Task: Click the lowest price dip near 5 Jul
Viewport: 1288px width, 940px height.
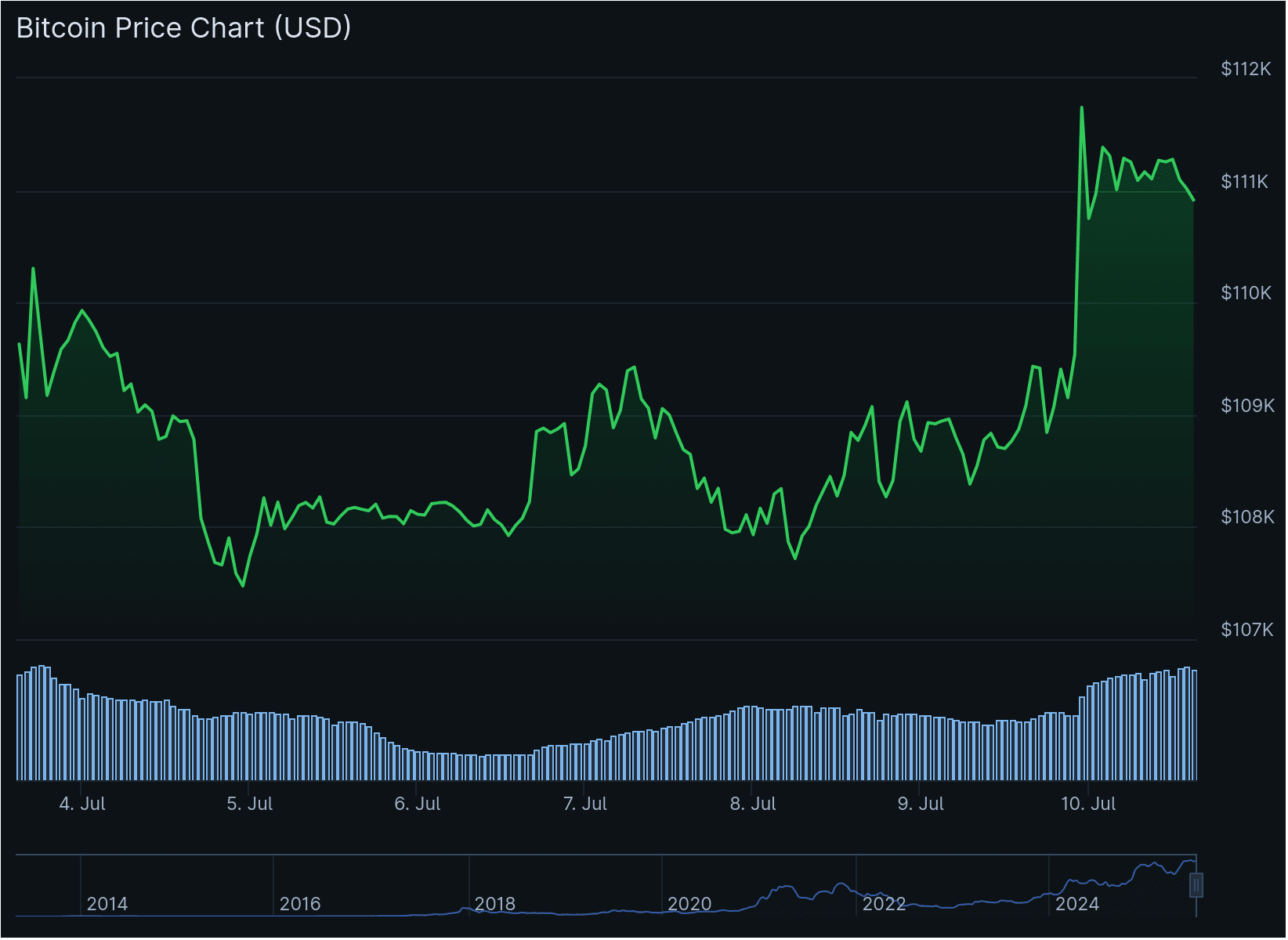Action: tap(243, 585)
